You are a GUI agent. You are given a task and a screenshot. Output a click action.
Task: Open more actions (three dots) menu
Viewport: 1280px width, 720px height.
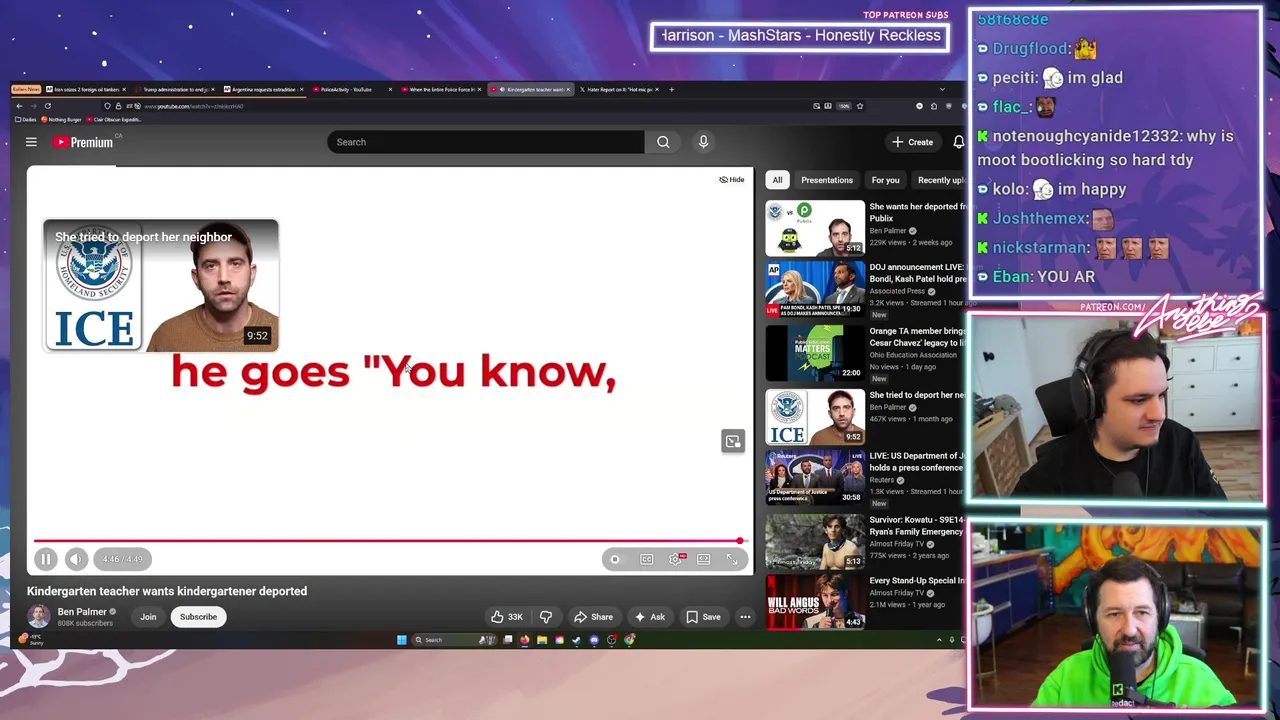point(745,617)
